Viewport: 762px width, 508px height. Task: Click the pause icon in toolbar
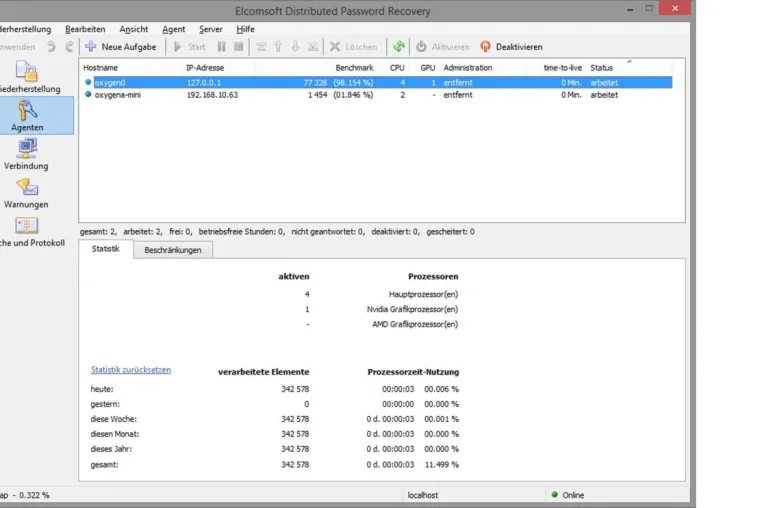coord(222,47)
